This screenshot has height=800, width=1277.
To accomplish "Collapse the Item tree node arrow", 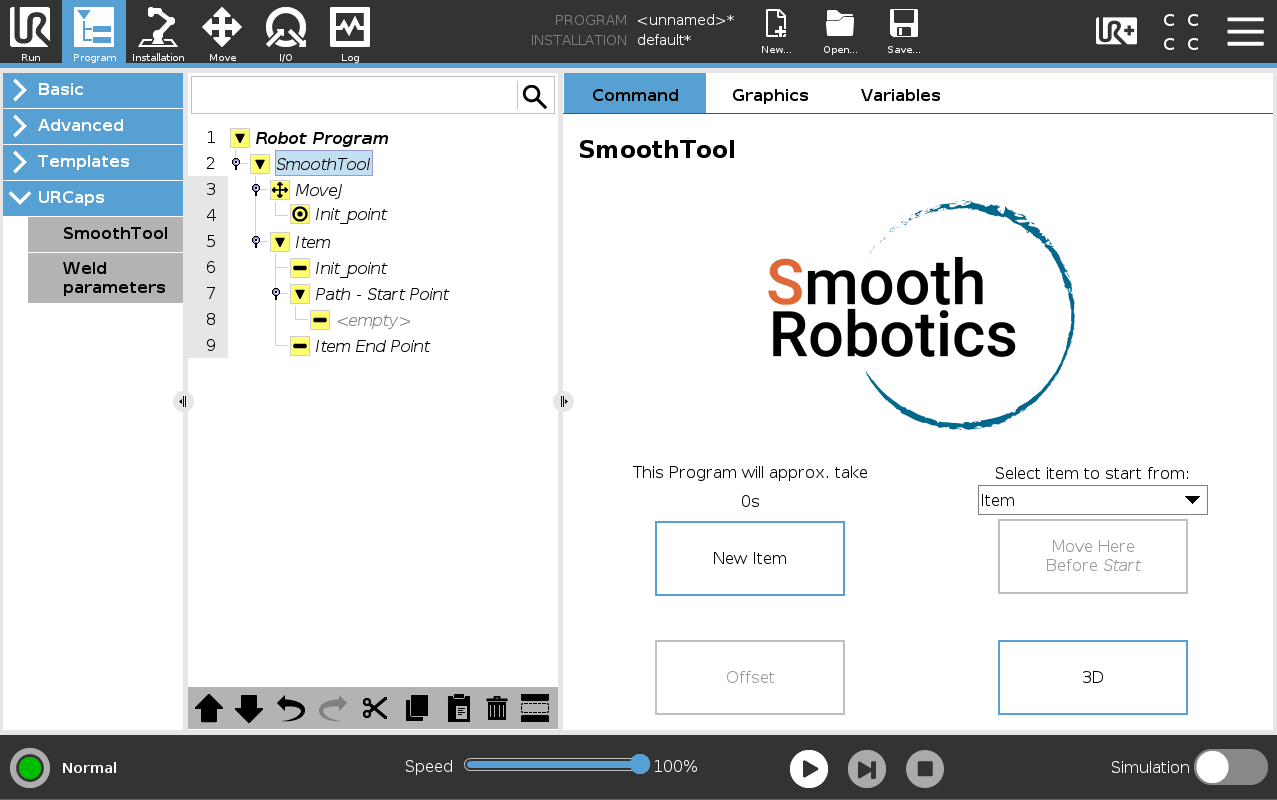I will (x=280, y=242).
